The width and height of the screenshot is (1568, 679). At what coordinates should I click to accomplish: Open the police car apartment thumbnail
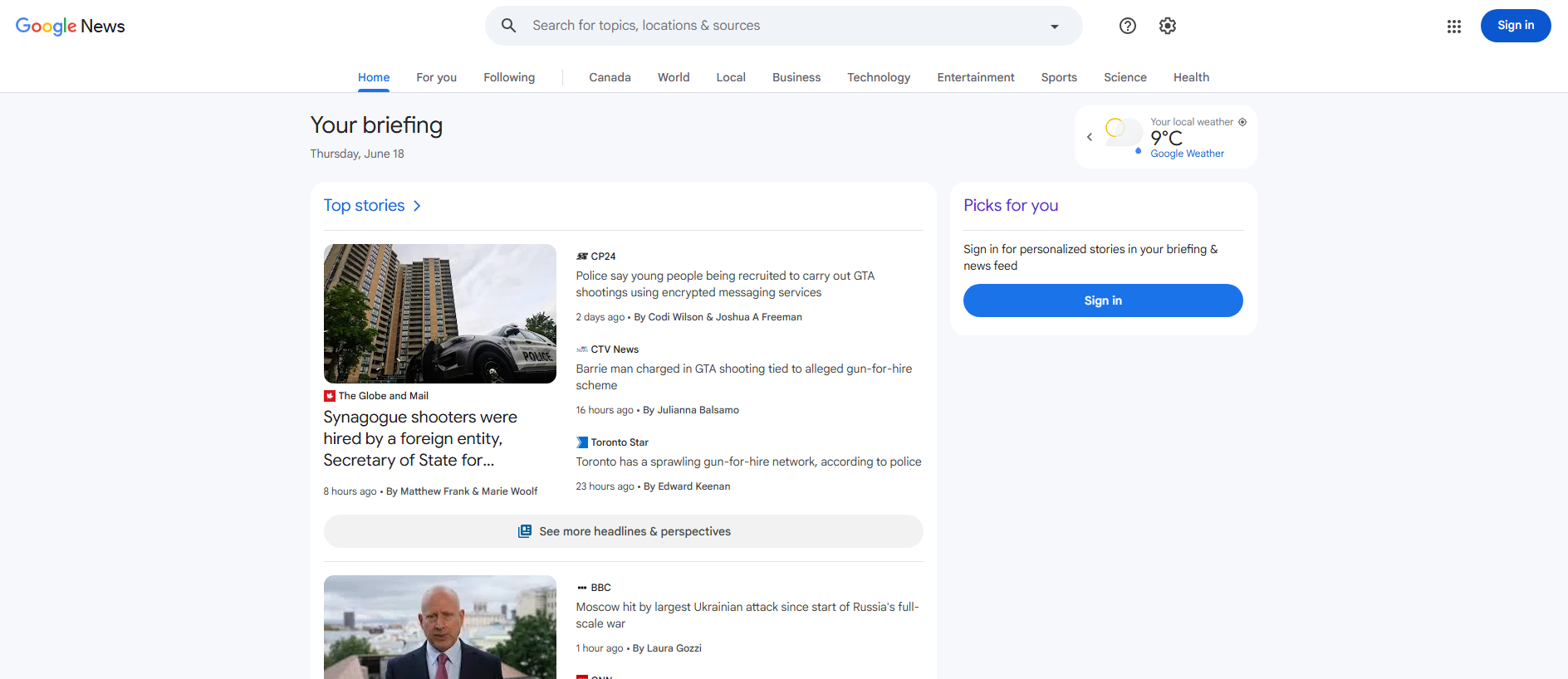pyautogui.click(x=439, y=314)
